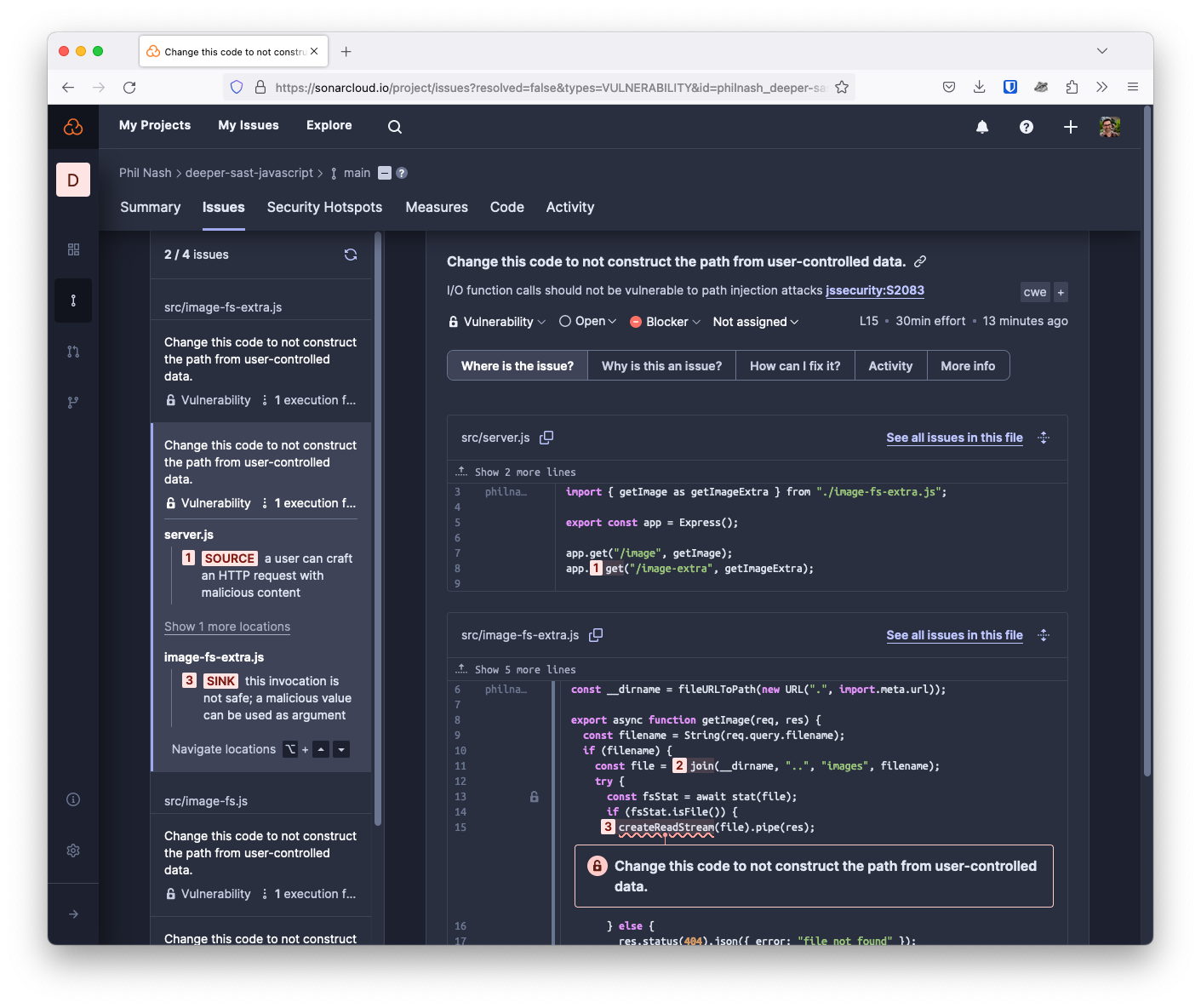Screen dimensions: 1201x1008
Task: Expand the code view with the crosshair icon
Action: 1044,437
